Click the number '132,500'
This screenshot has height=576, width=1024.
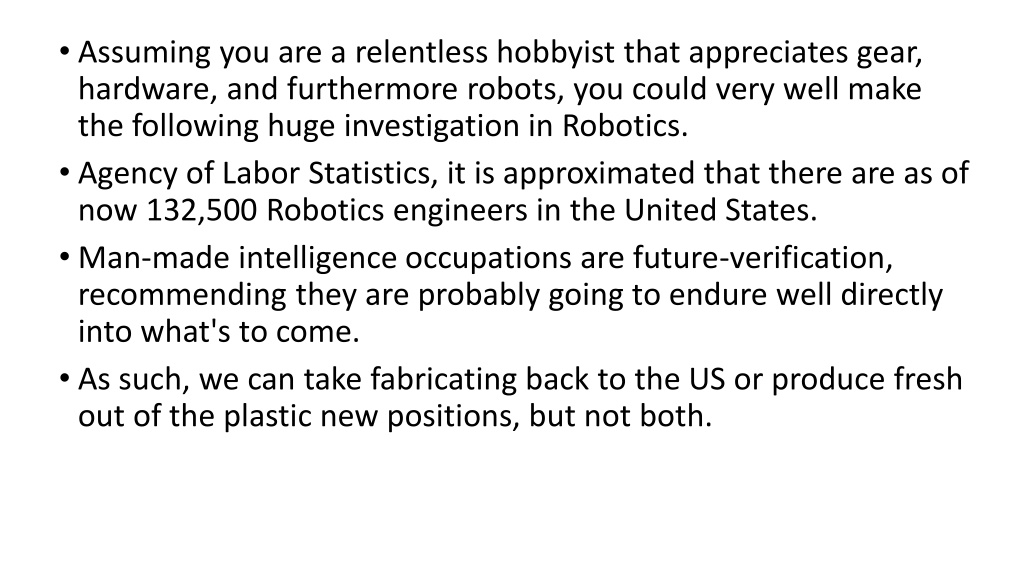[x=202, y=211]
